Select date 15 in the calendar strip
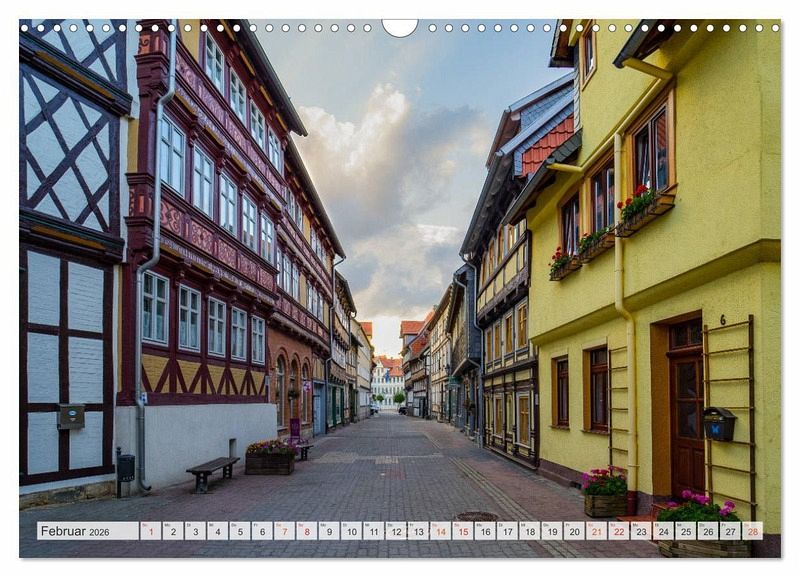This screenshot has height=577, width=800. 463,531
